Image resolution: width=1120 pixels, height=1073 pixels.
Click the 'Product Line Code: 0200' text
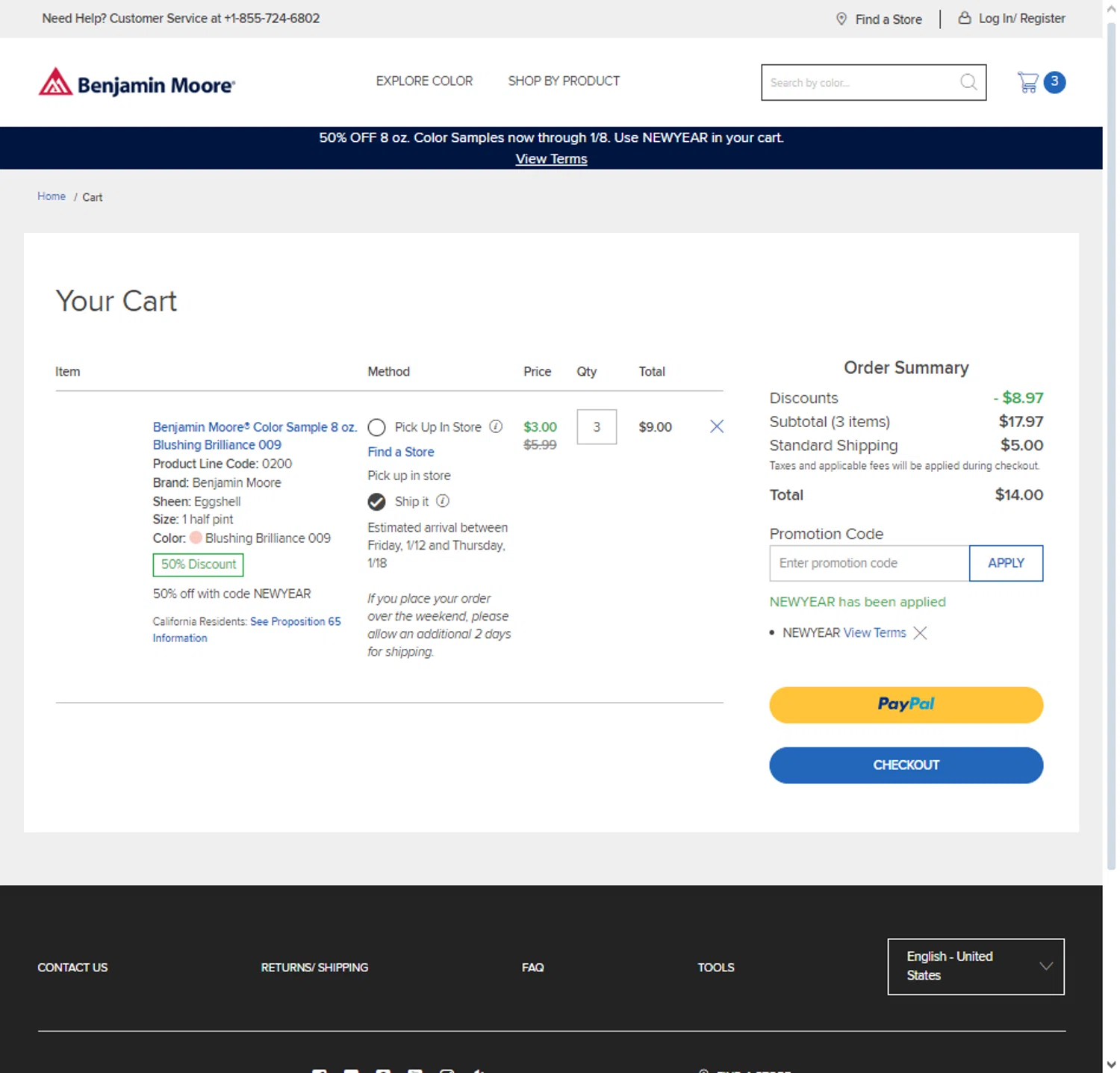(x=222, y=464)
